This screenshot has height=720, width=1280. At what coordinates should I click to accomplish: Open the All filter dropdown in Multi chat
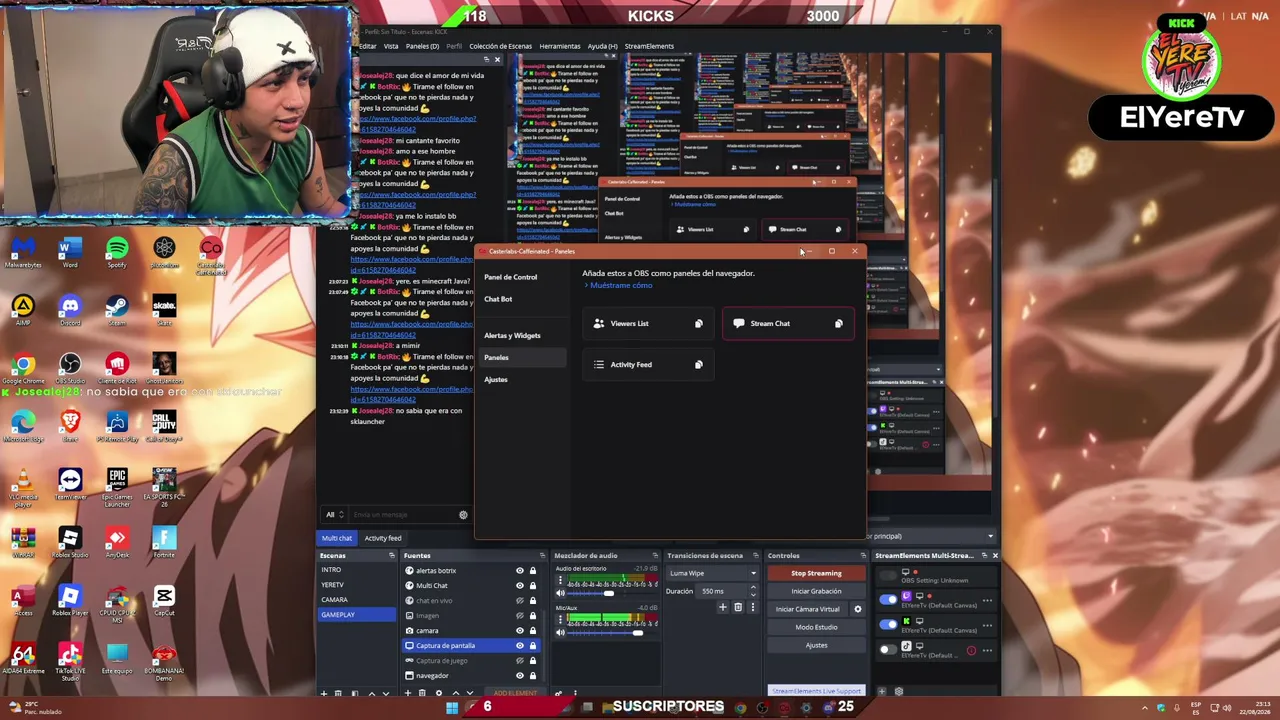pyautogui.click(x=334, y=515)
